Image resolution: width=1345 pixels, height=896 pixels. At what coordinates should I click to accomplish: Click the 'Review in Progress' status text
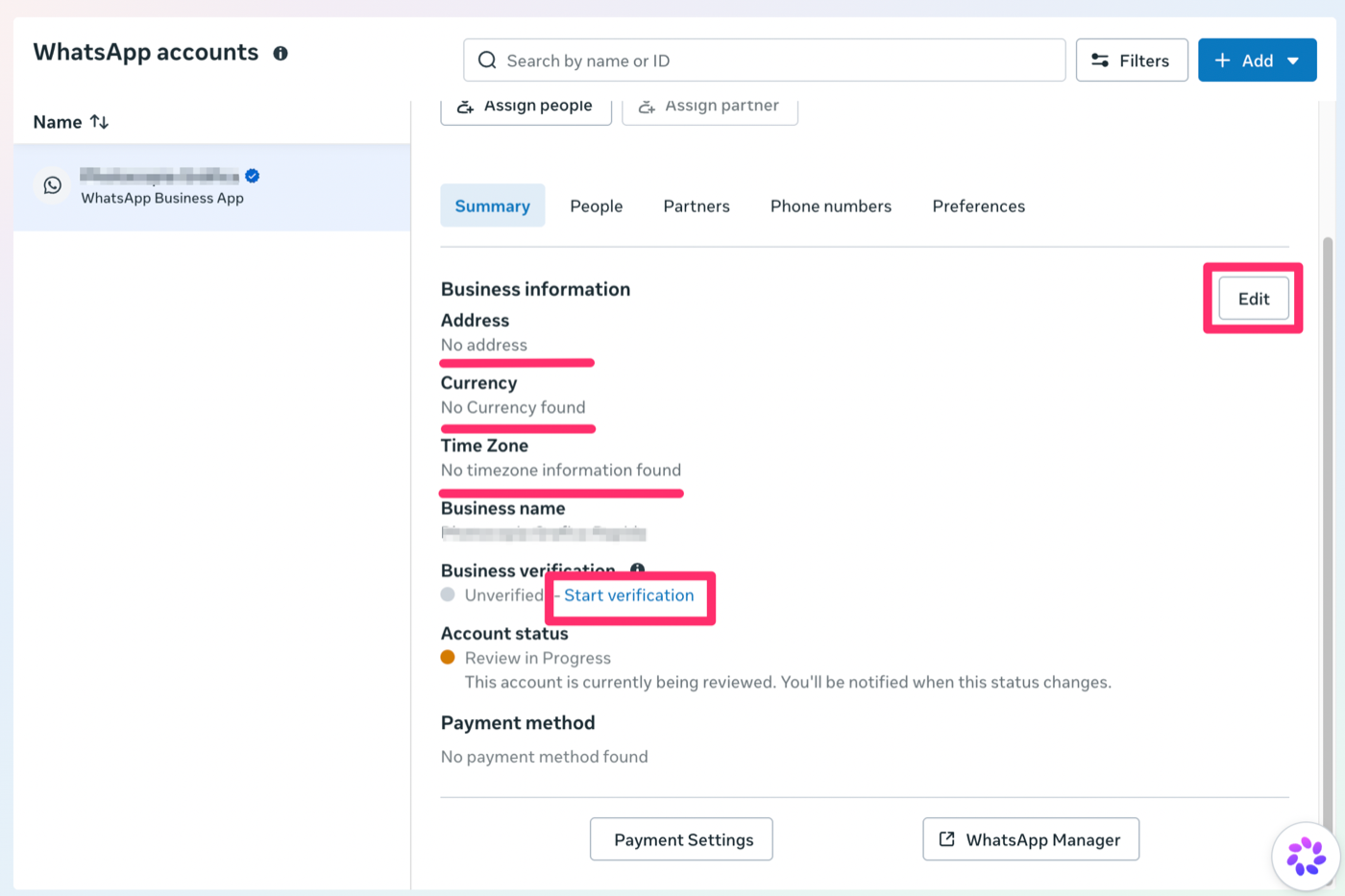pyautogui.click(x=538, y=658)
